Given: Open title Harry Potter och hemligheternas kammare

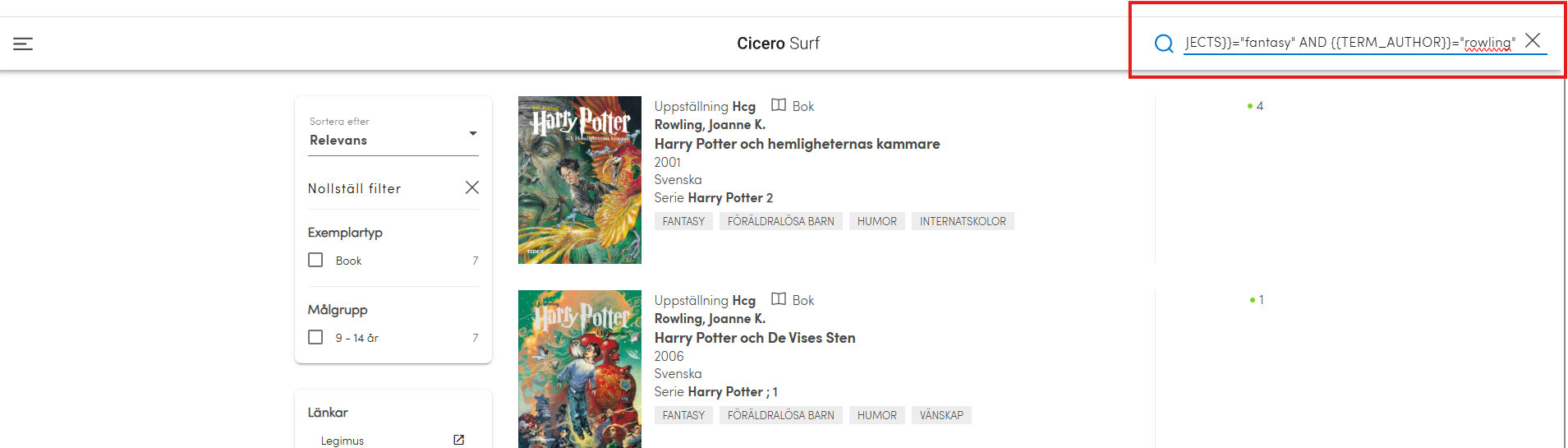Looking at the screenshot, I should coord(797,144).
